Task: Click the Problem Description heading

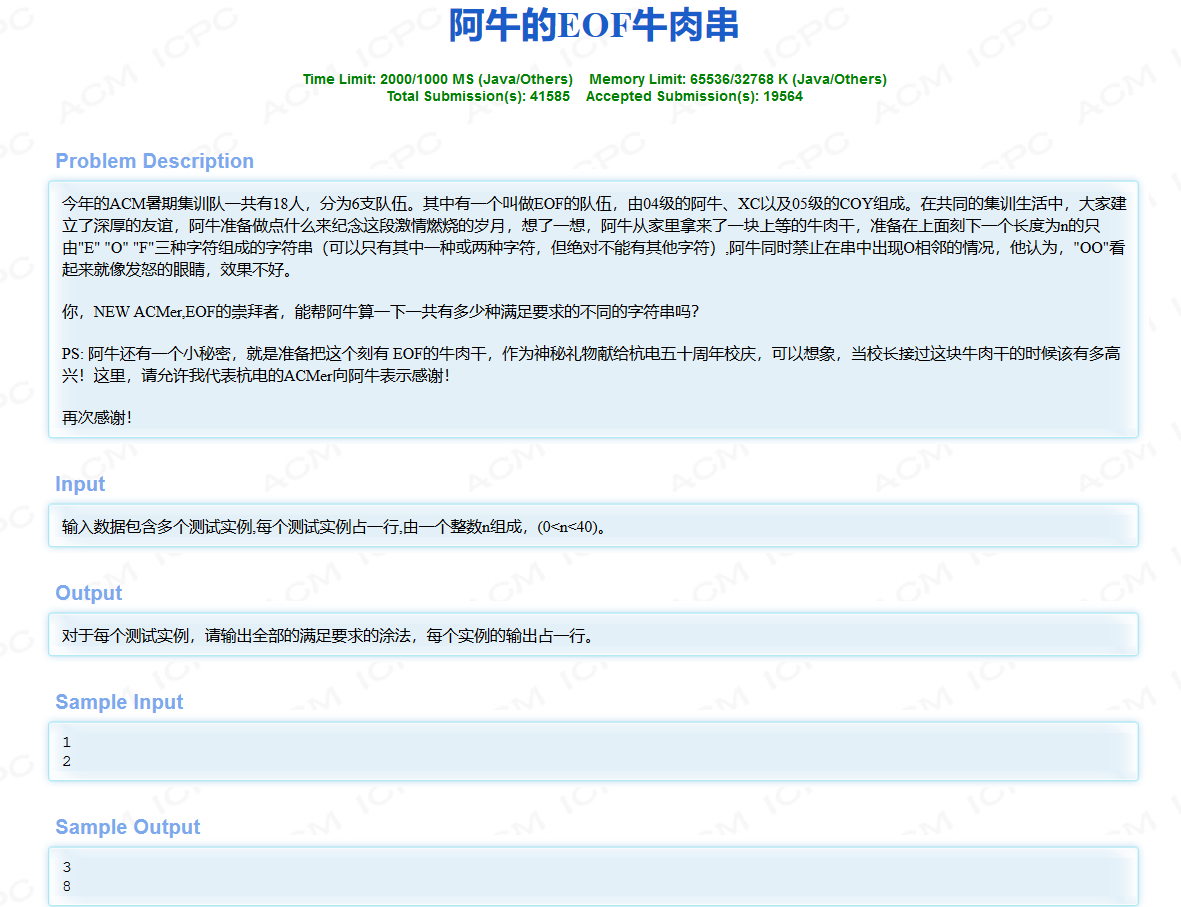Action: click(x=154, y=161)
